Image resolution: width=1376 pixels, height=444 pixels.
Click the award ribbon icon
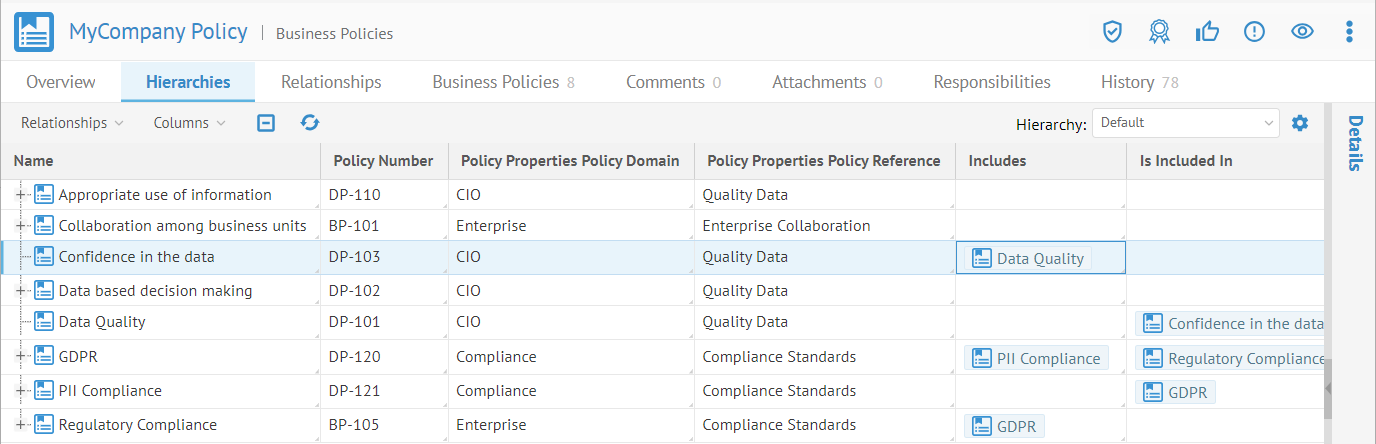click(x=1159, y=32)
